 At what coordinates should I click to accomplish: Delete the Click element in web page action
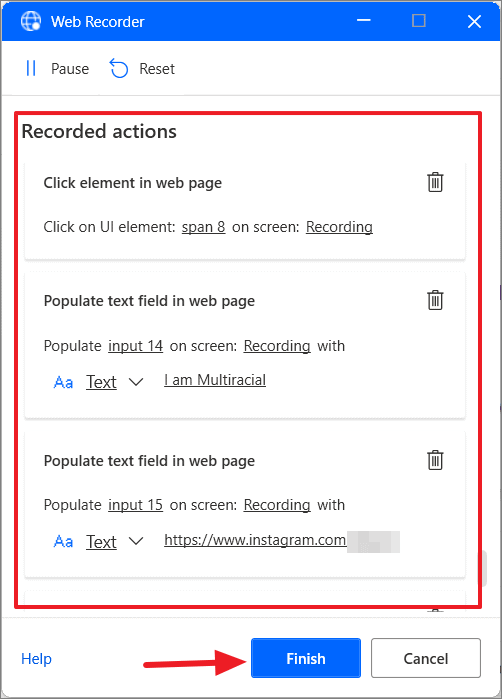click(x=435, y=182)
